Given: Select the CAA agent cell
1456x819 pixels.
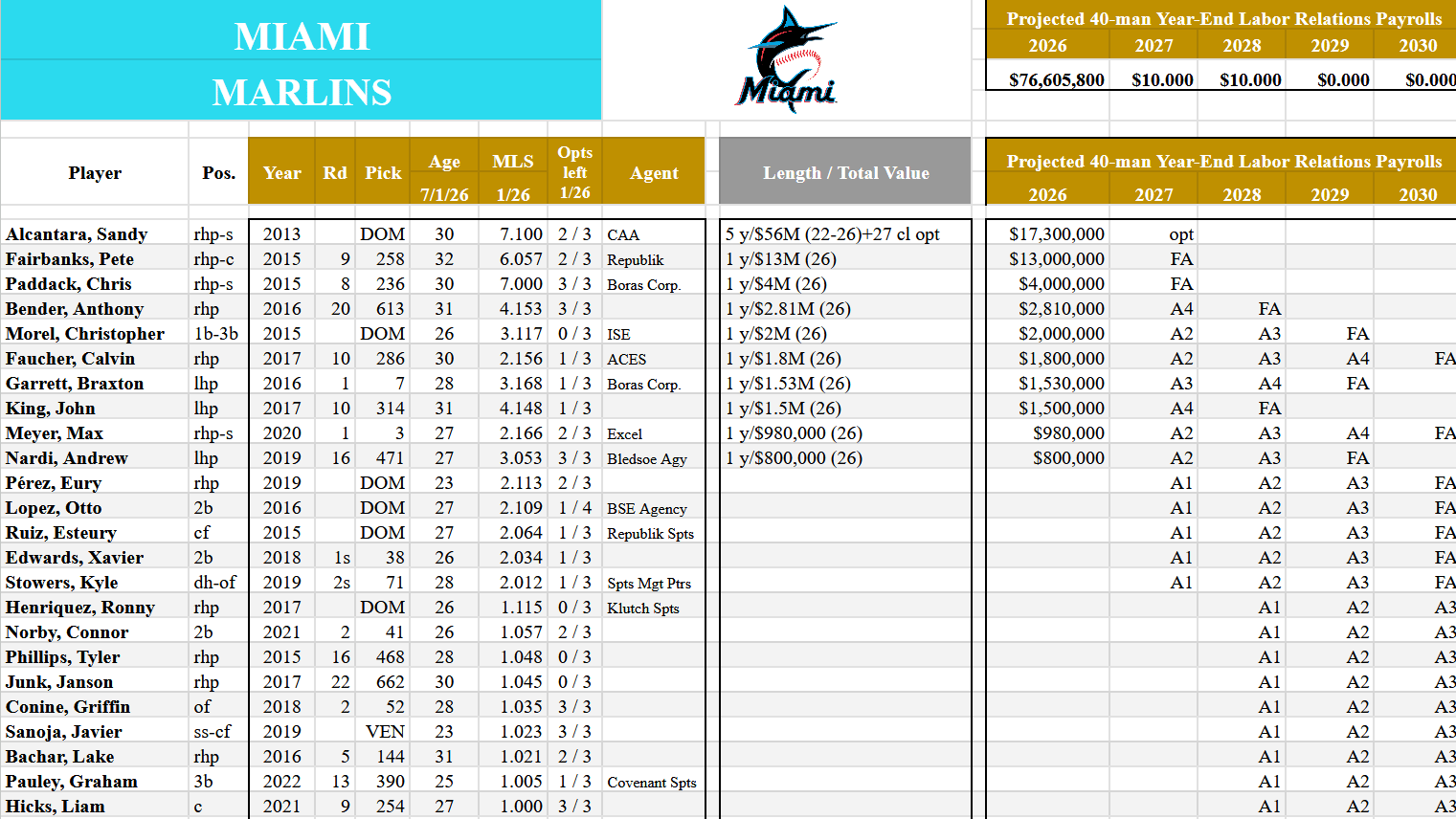Looking at the screenshot, I should click(x=654, y=233).
